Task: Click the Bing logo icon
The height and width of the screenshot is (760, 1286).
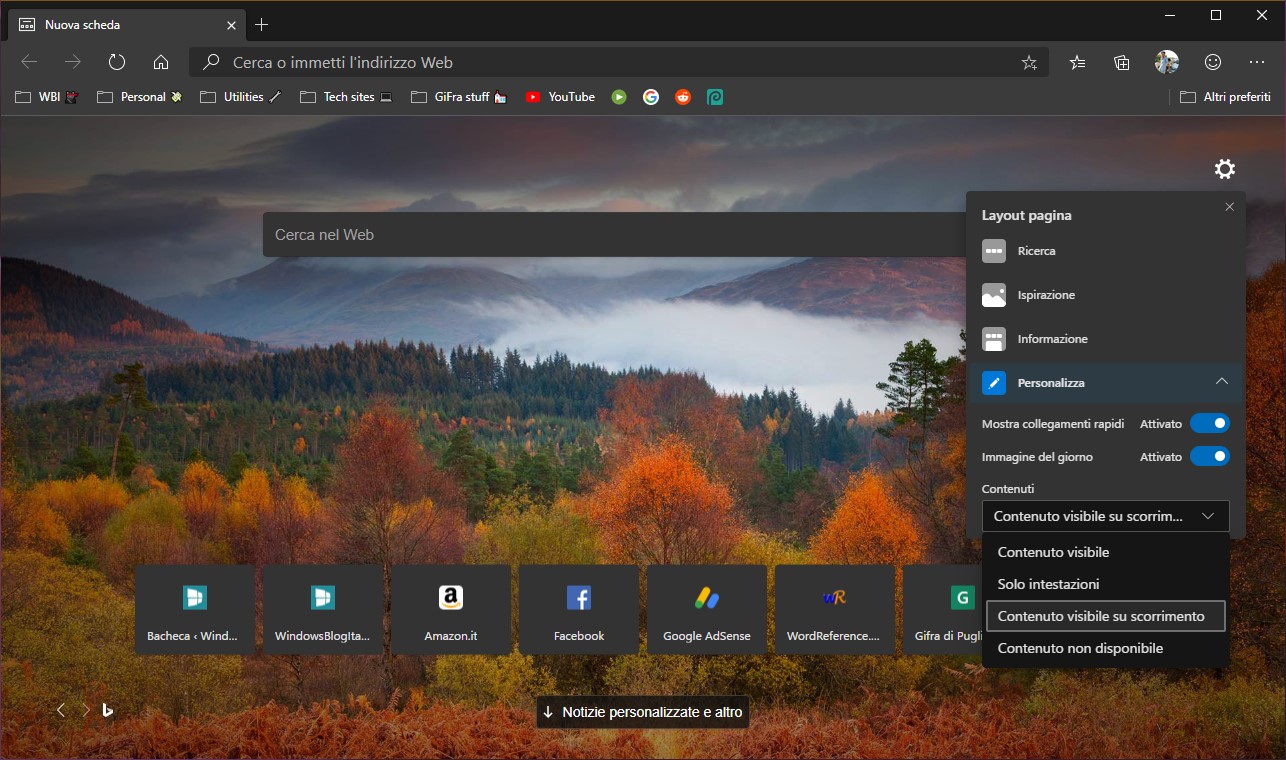Action: tap(107, 710)
